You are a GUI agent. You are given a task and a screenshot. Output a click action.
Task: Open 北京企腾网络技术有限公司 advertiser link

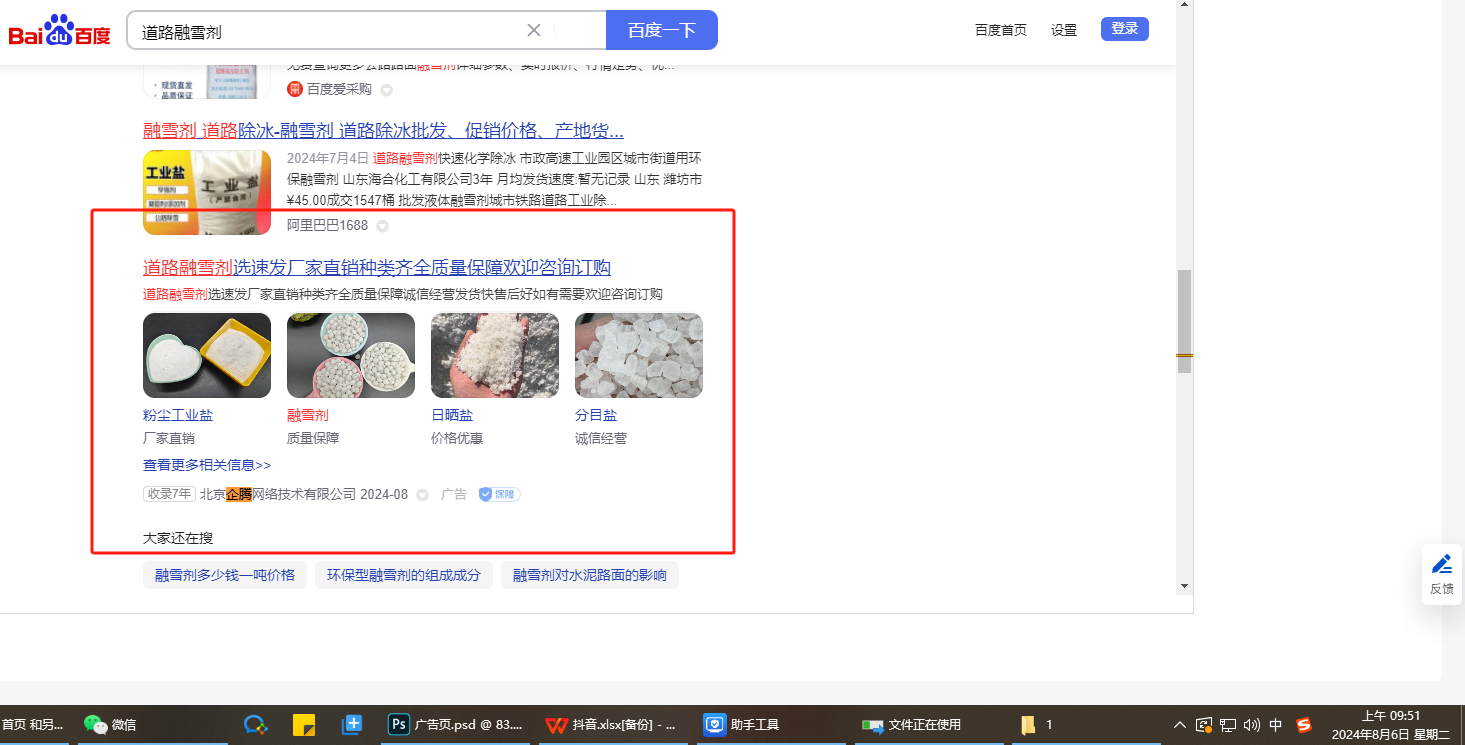(278, 494)
